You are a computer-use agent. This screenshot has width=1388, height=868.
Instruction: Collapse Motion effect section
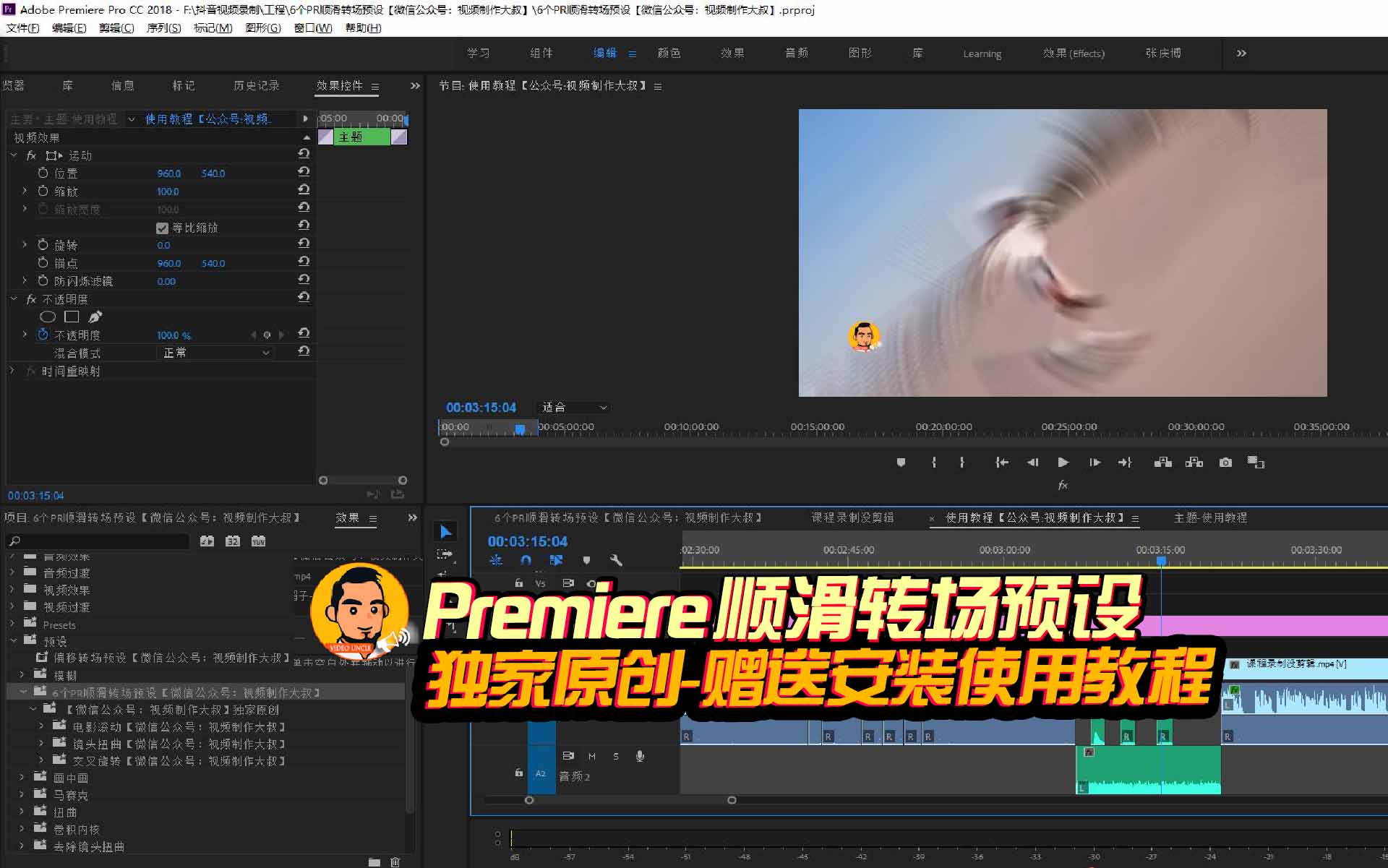[13, 155]
